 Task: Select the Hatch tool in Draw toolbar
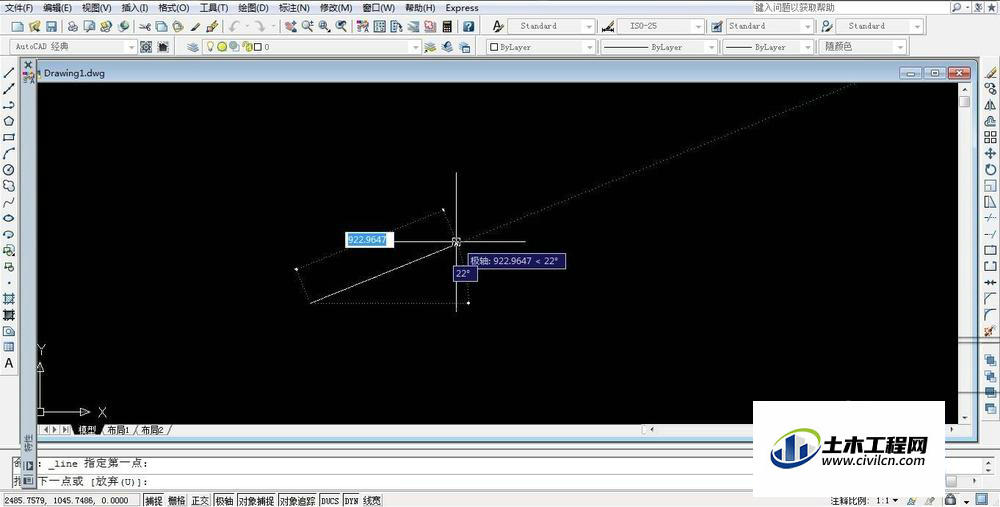(9, 298)
